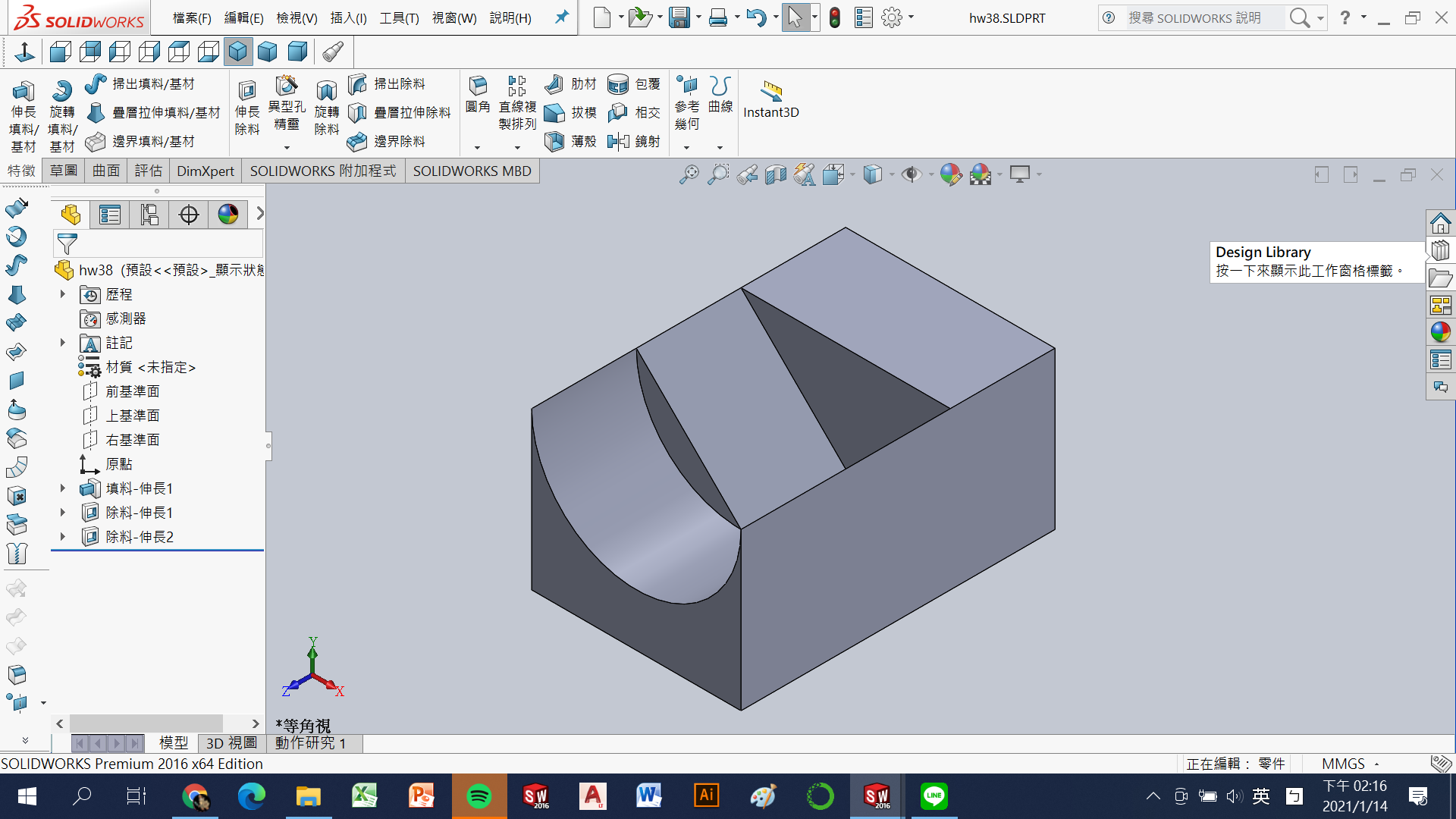Toggle the hide/show items eye icon
The image size is (1456, 819).
tap(911, 174)
